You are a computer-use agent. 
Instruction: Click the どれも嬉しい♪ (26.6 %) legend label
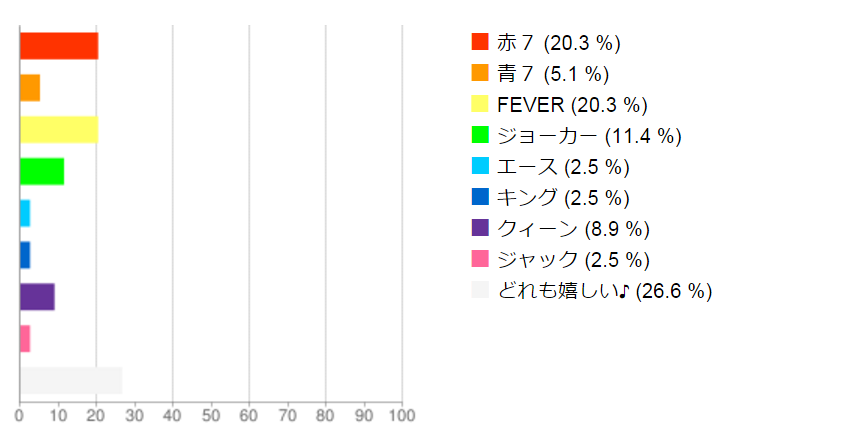pos(604,291)
